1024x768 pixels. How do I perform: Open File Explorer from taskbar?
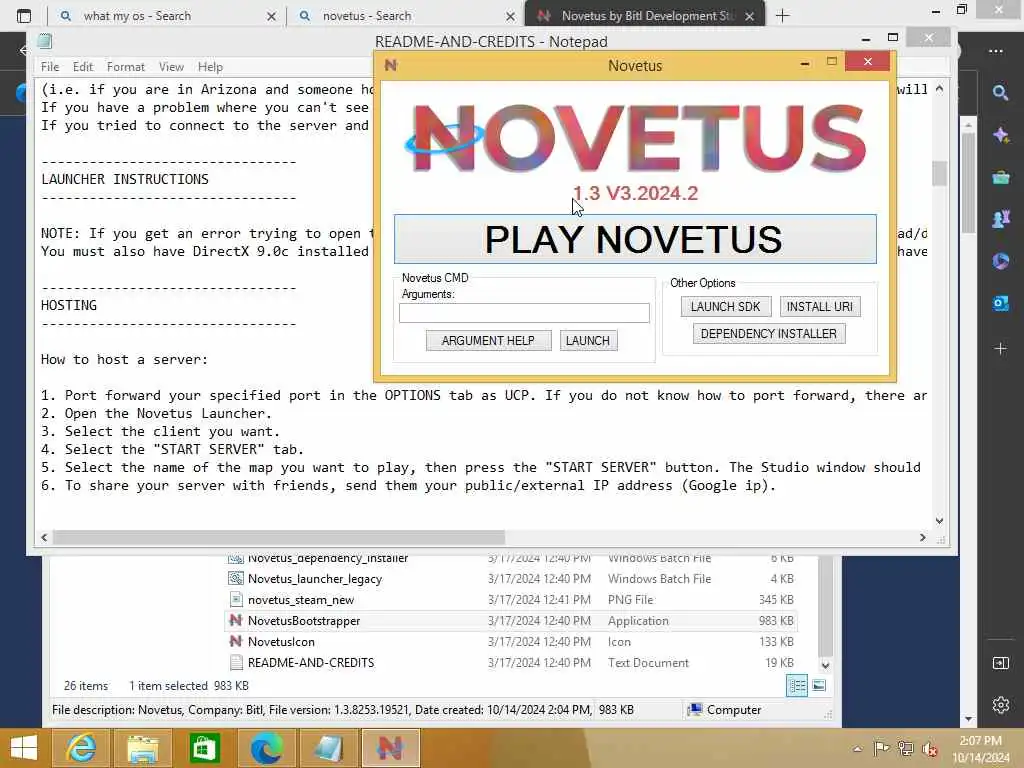[142, 748]
